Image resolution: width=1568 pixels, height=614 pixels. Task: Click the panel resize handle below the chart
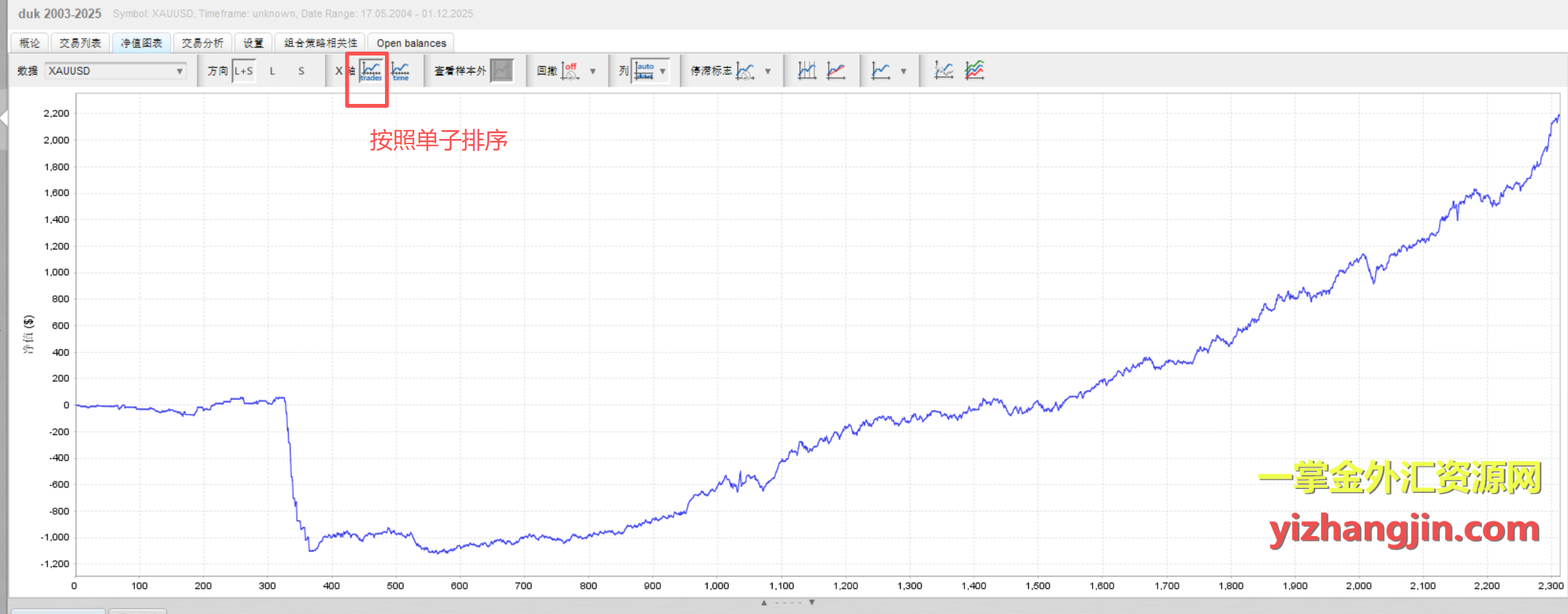pyautogui.click(x=787, y=602)
